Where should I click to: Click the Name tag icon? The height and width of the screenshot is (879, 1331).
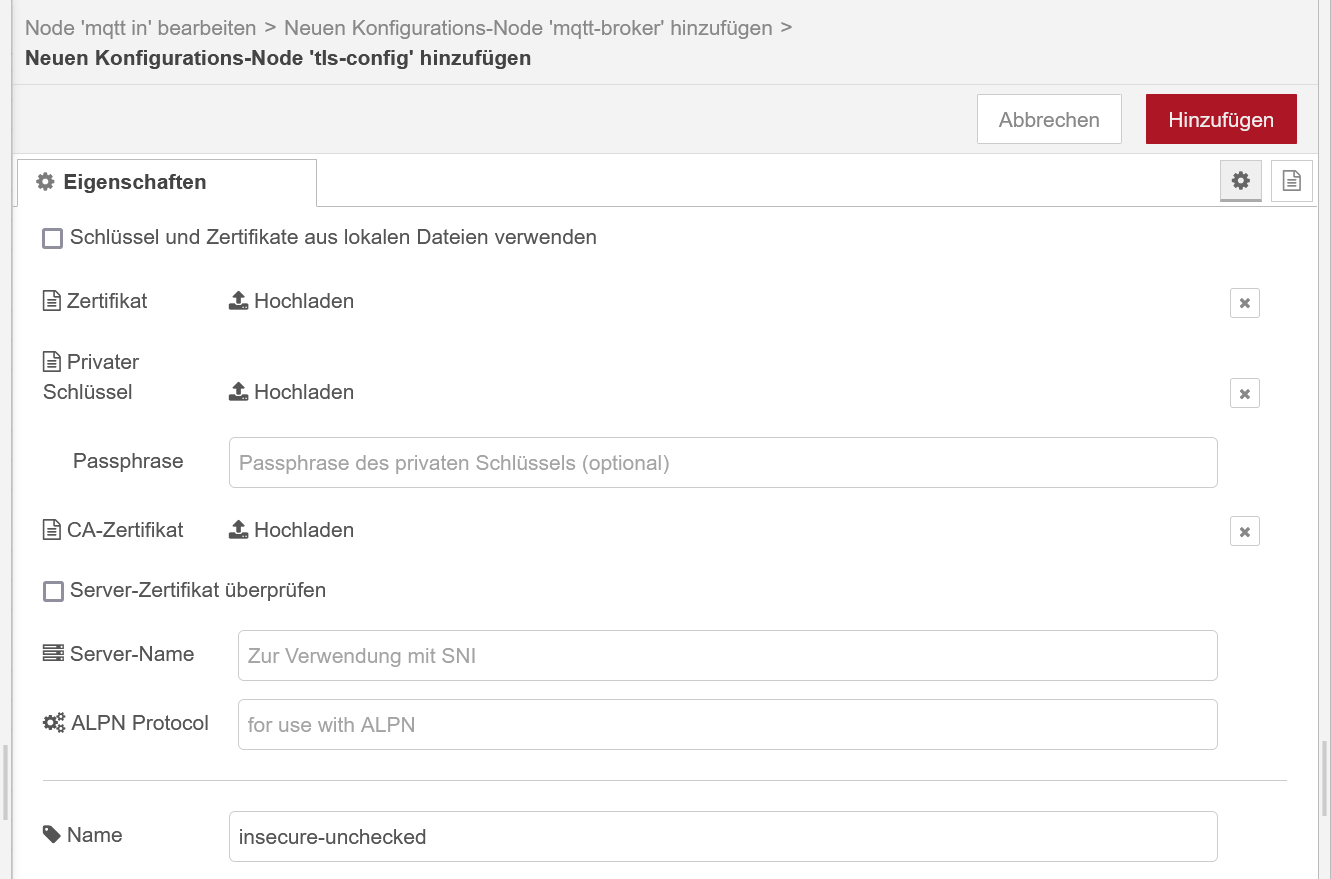point(52,834)
